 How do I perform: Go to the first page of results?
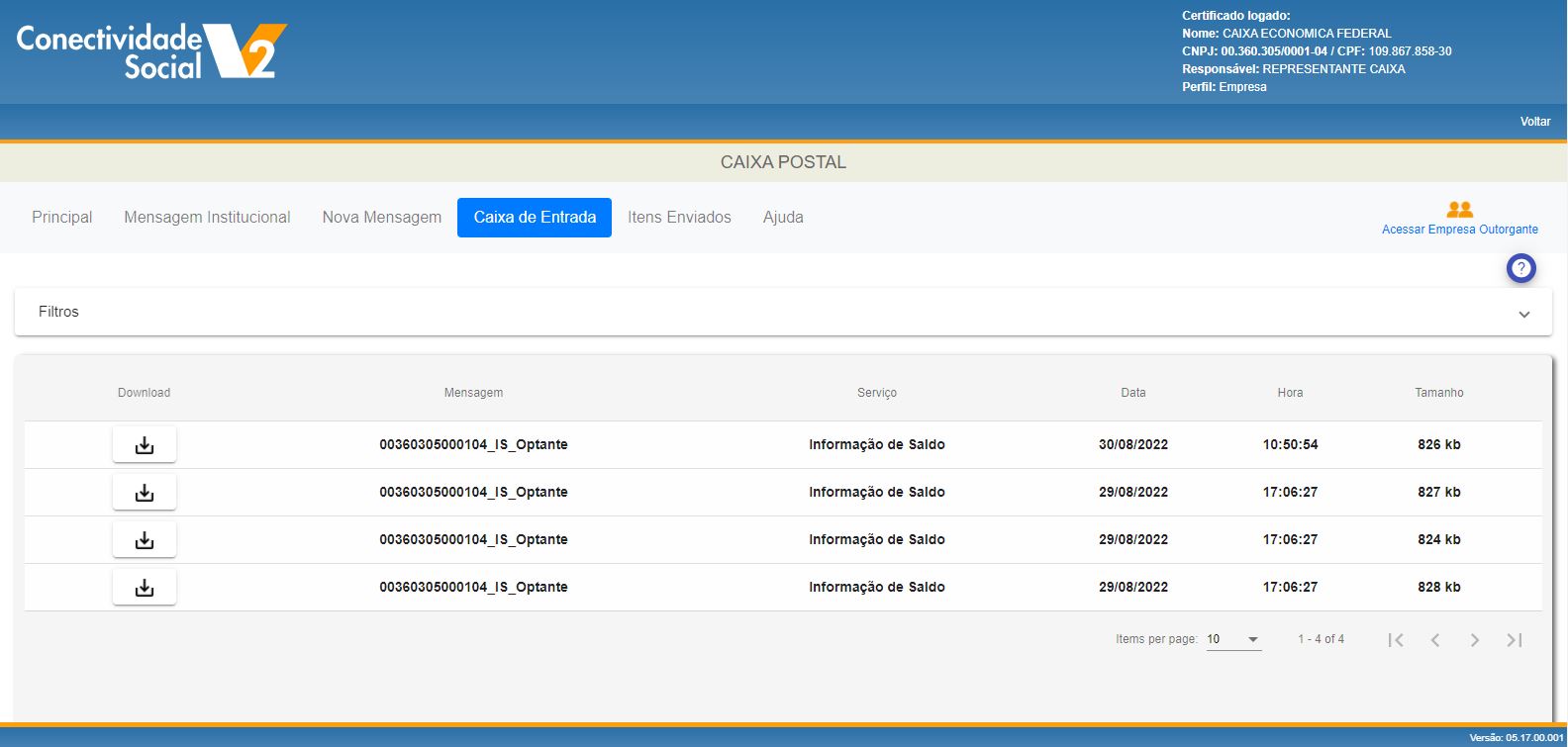pos(1396,640)
